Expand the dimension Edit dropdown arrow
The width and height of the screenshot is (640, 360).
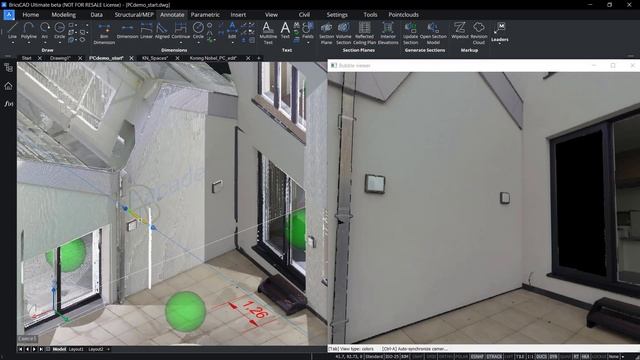pyautogui.click(x=232, y=42)
